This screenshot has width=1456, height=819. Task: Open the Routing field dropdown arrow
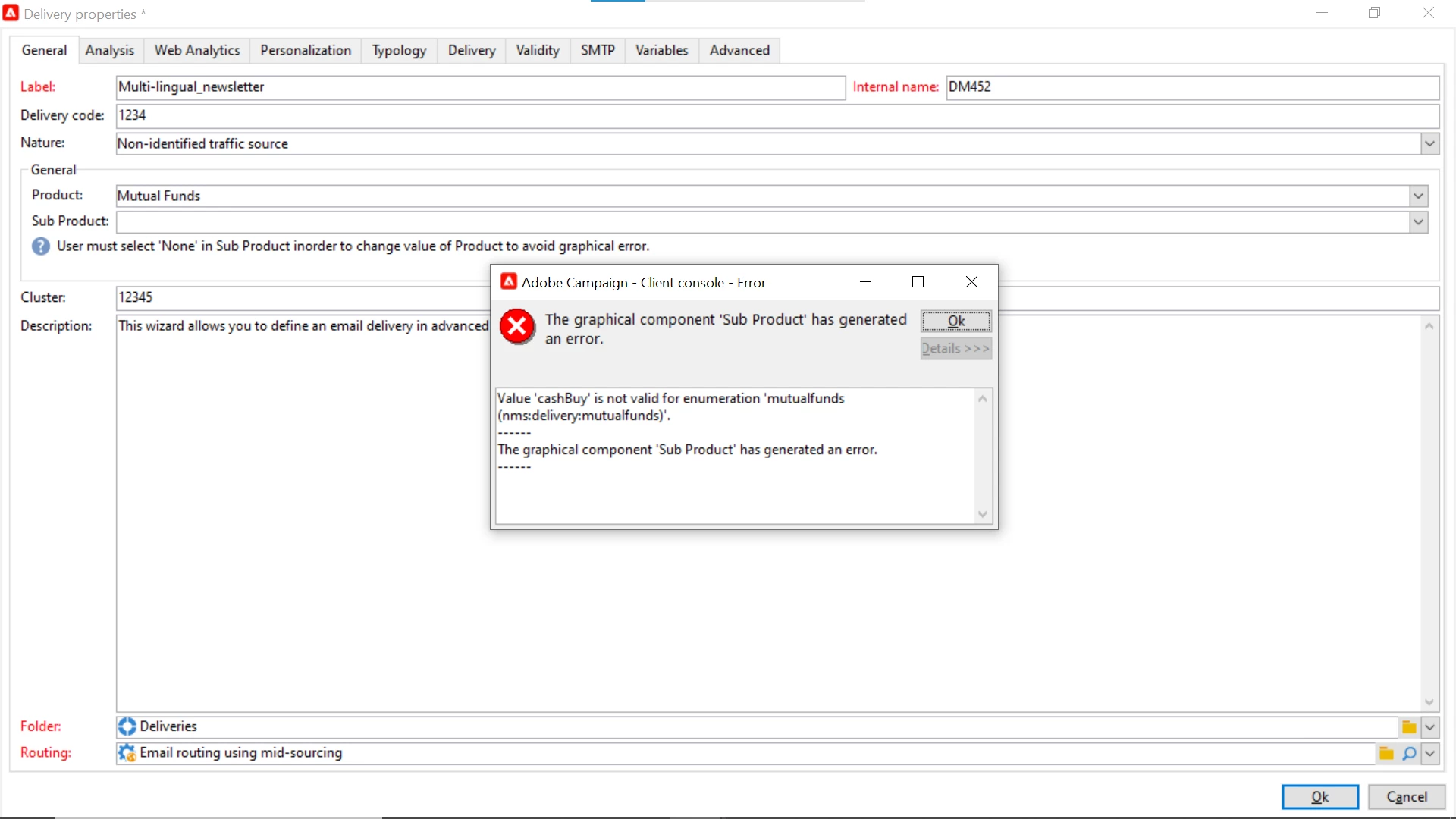(x=1429, y=753)
